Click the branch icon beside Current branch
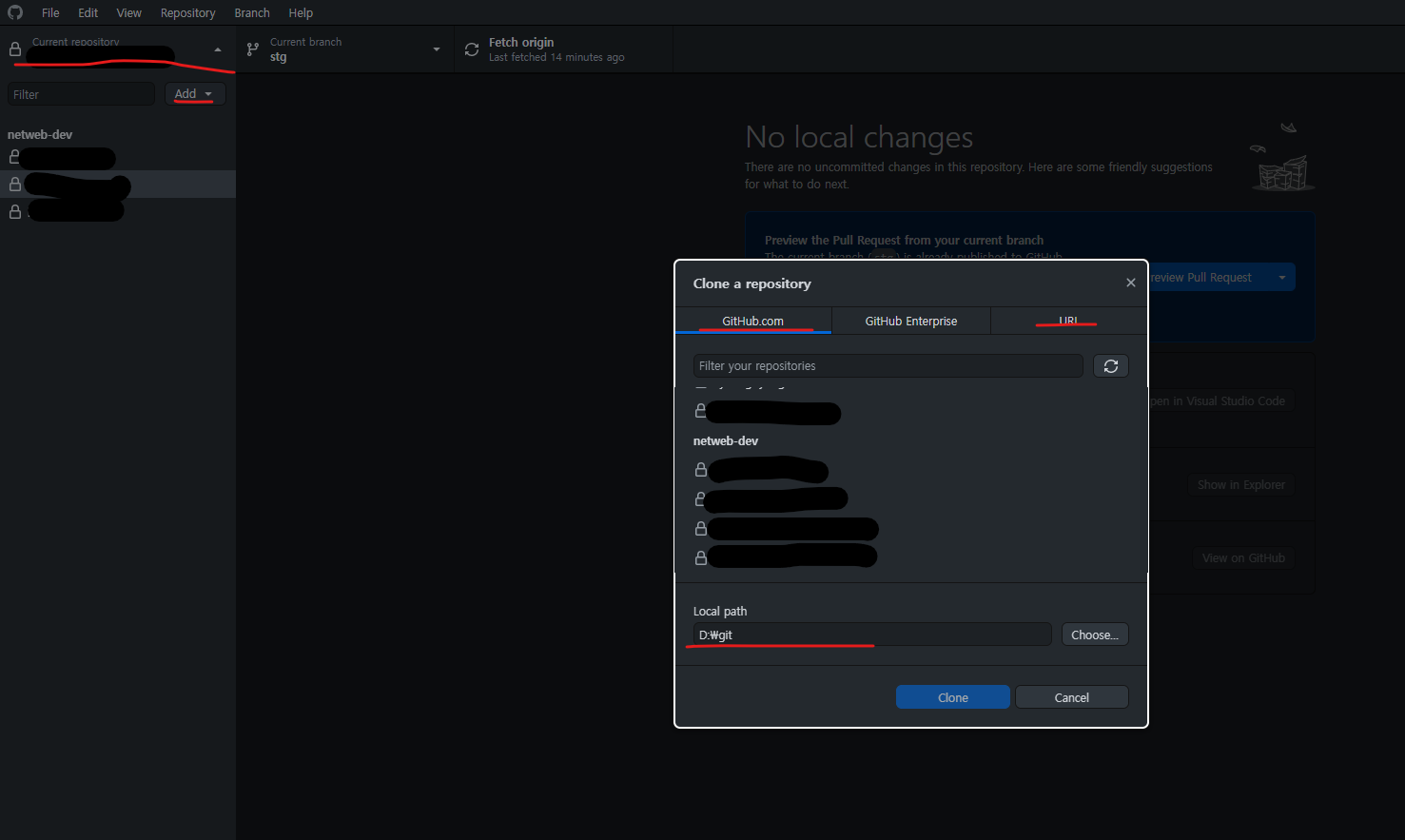 pos(253,49)
